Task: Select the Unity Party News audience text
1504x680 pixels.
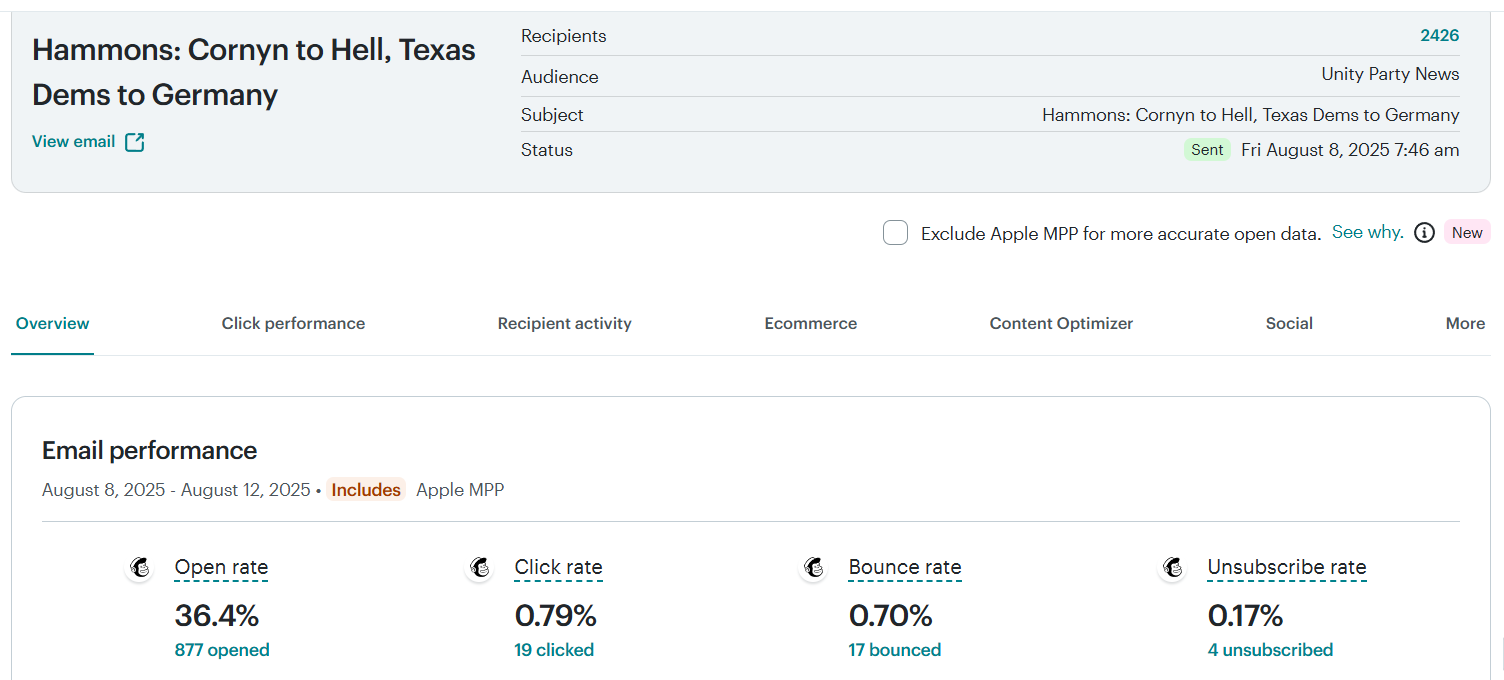Action: [x=1390, y=75]
